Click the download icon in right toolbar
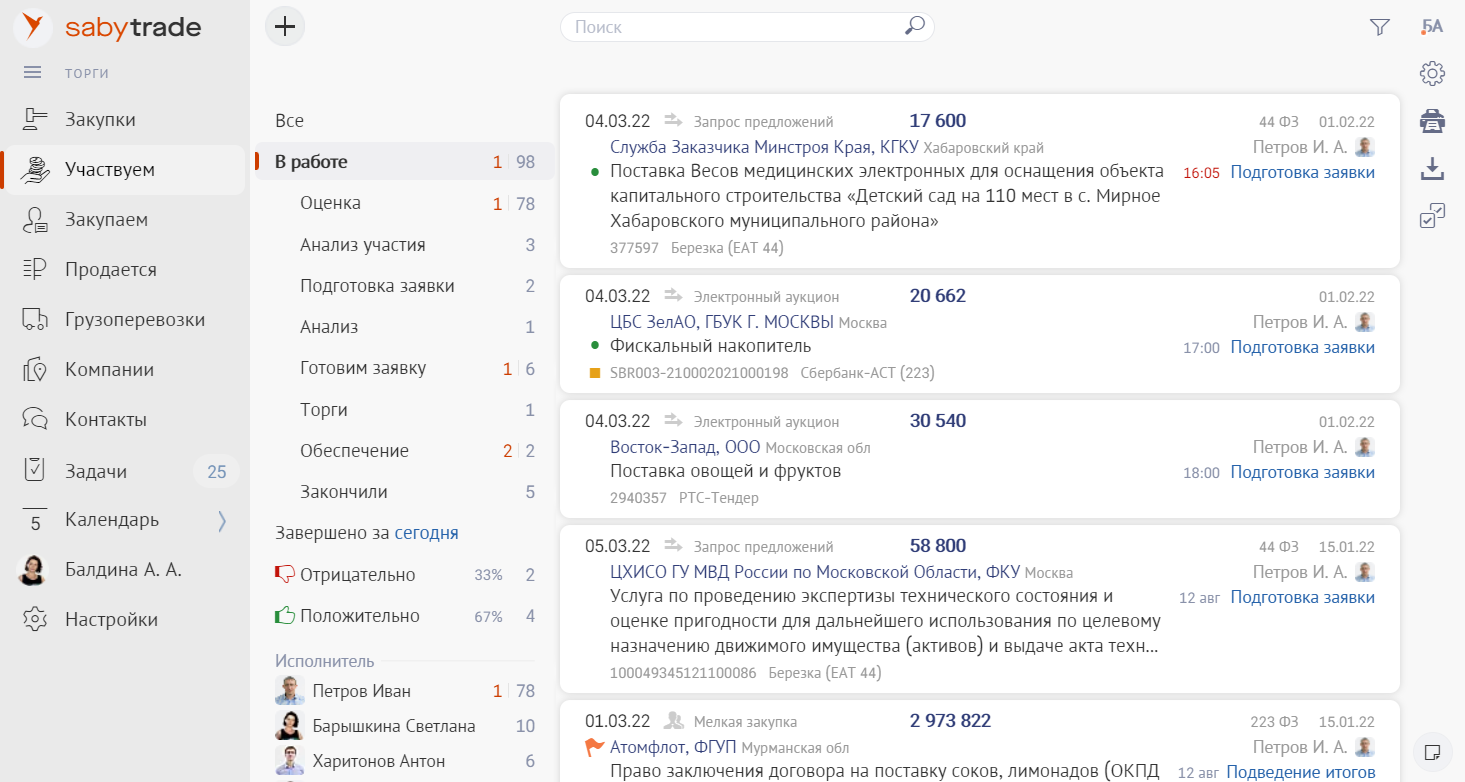1465x782 pixels. point(1432,169)
